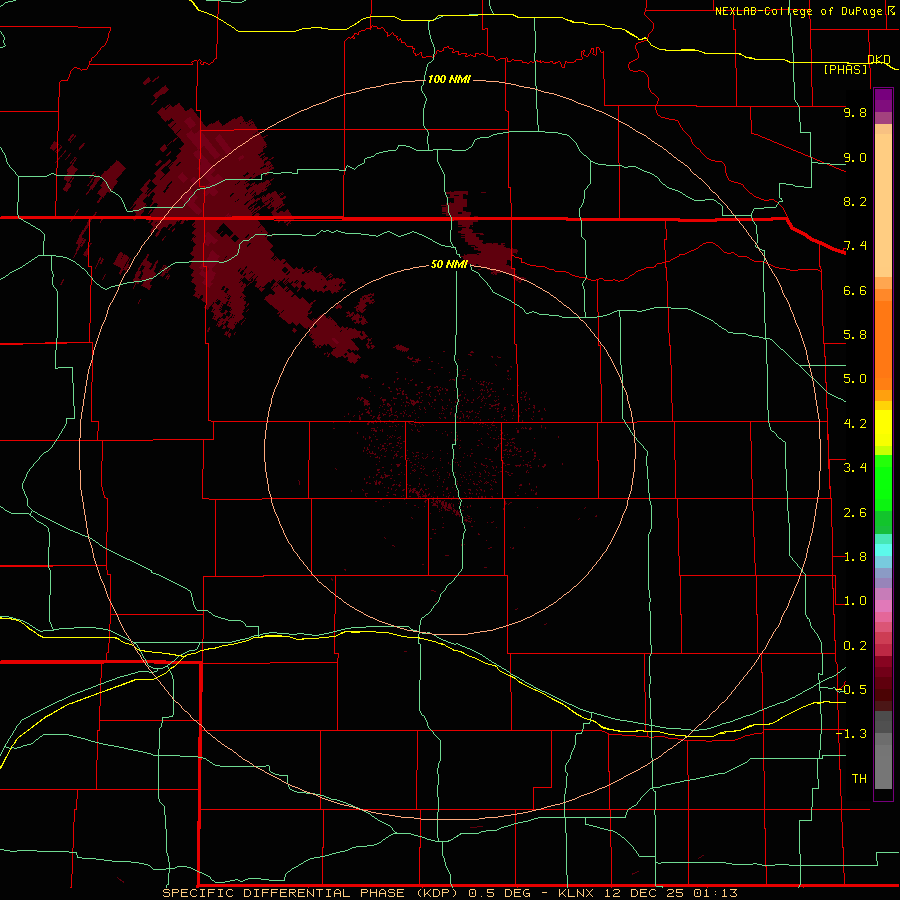The image size is (900, 900).
Task: Click the 100 NMI range ring label
Action: point(449,79)
